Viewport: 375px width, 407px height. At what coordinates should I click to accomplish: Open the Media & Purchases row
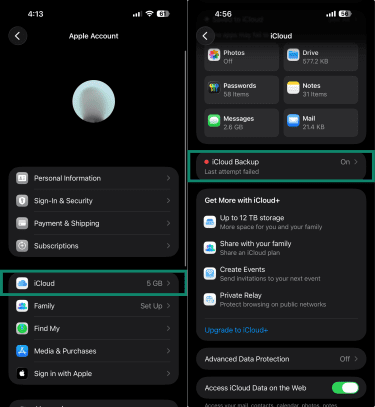coord(94,351)
